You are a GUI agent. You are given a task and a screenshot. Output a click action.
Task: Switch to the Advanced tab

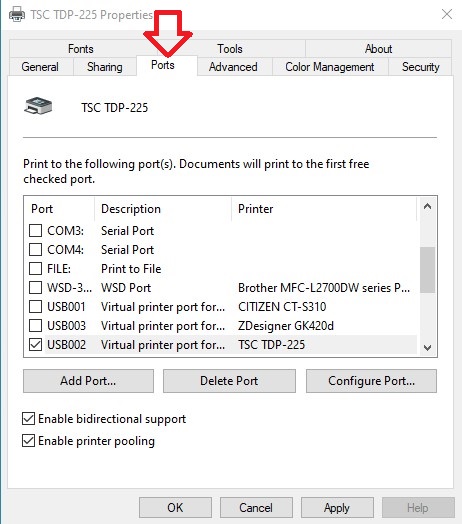233,67
